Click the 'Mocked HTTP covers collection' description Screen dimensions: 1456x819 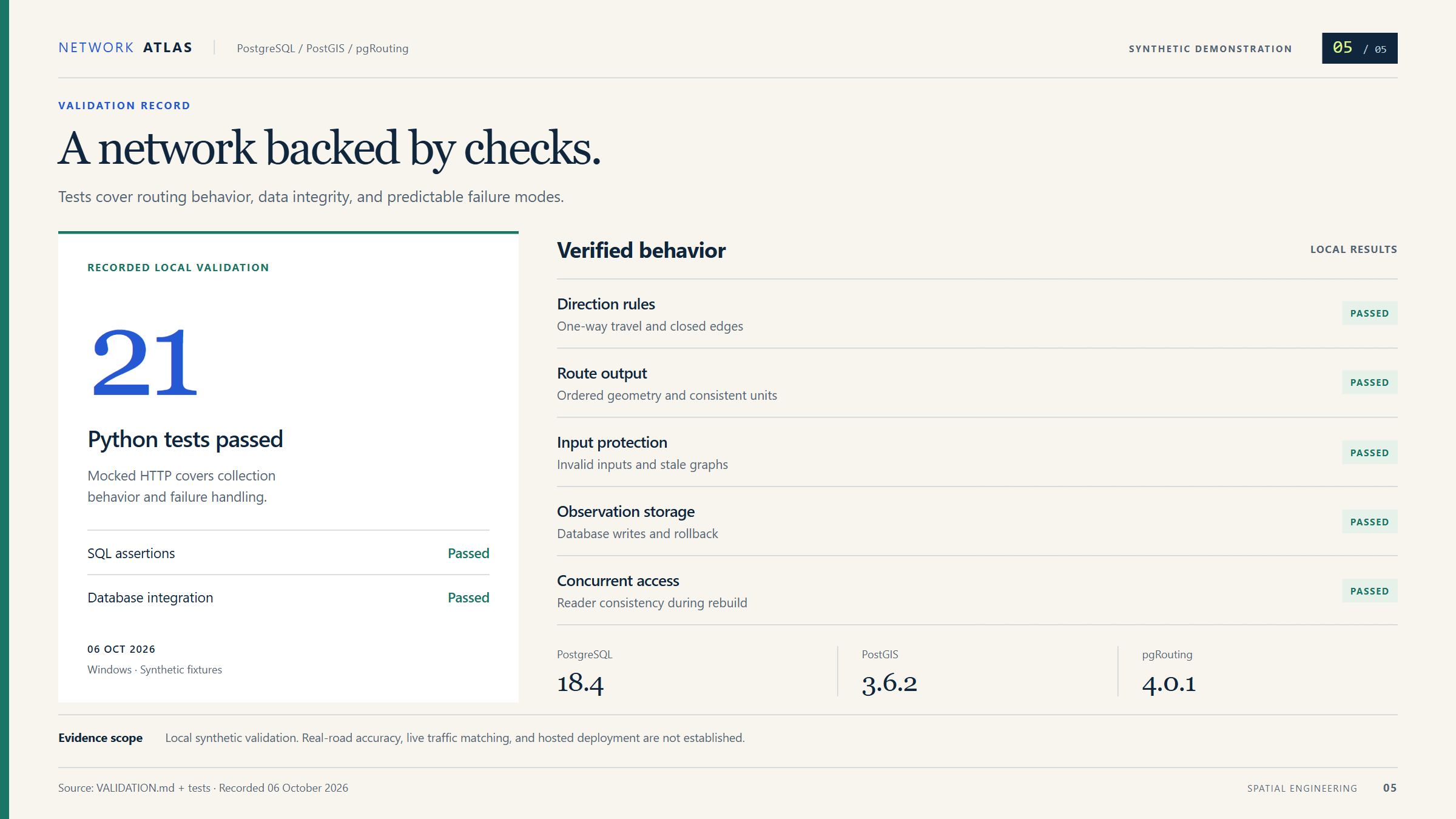point(181,486)
